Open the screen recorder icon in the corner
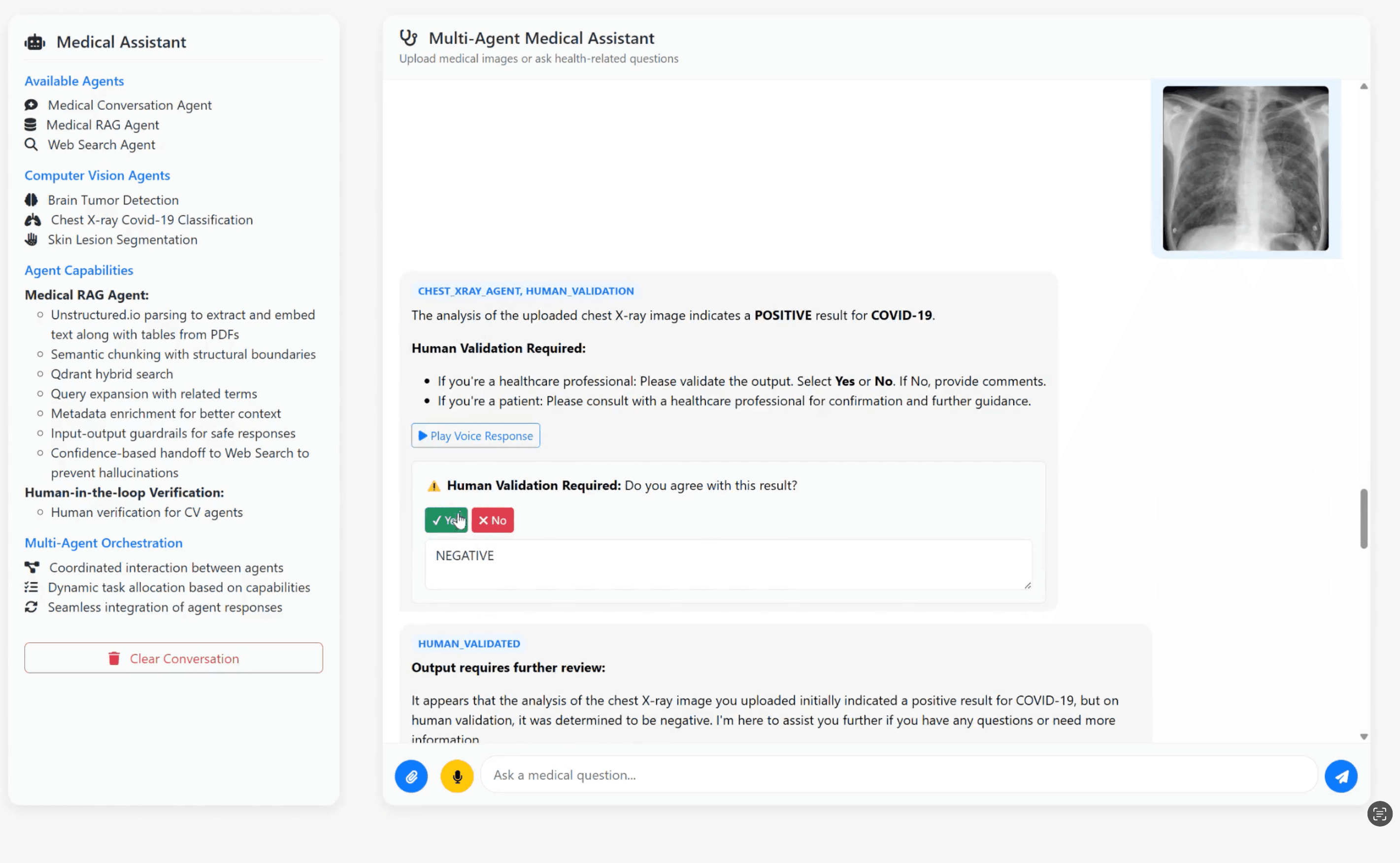The height and width of the screenshot is (863, 1400). click(x=1379, y=814)
